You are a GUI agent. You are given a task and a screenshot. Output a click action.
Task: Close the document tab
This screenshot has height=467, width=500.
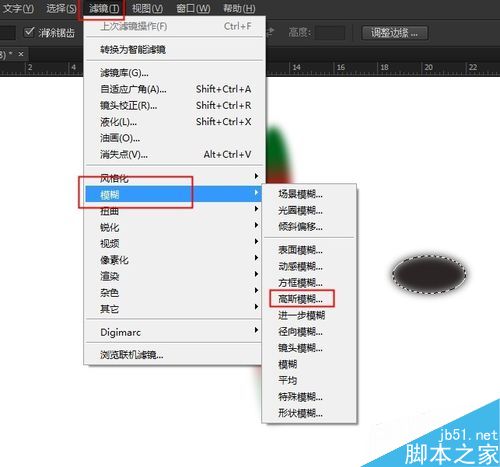pyautogui.click(x=21, y=54)
